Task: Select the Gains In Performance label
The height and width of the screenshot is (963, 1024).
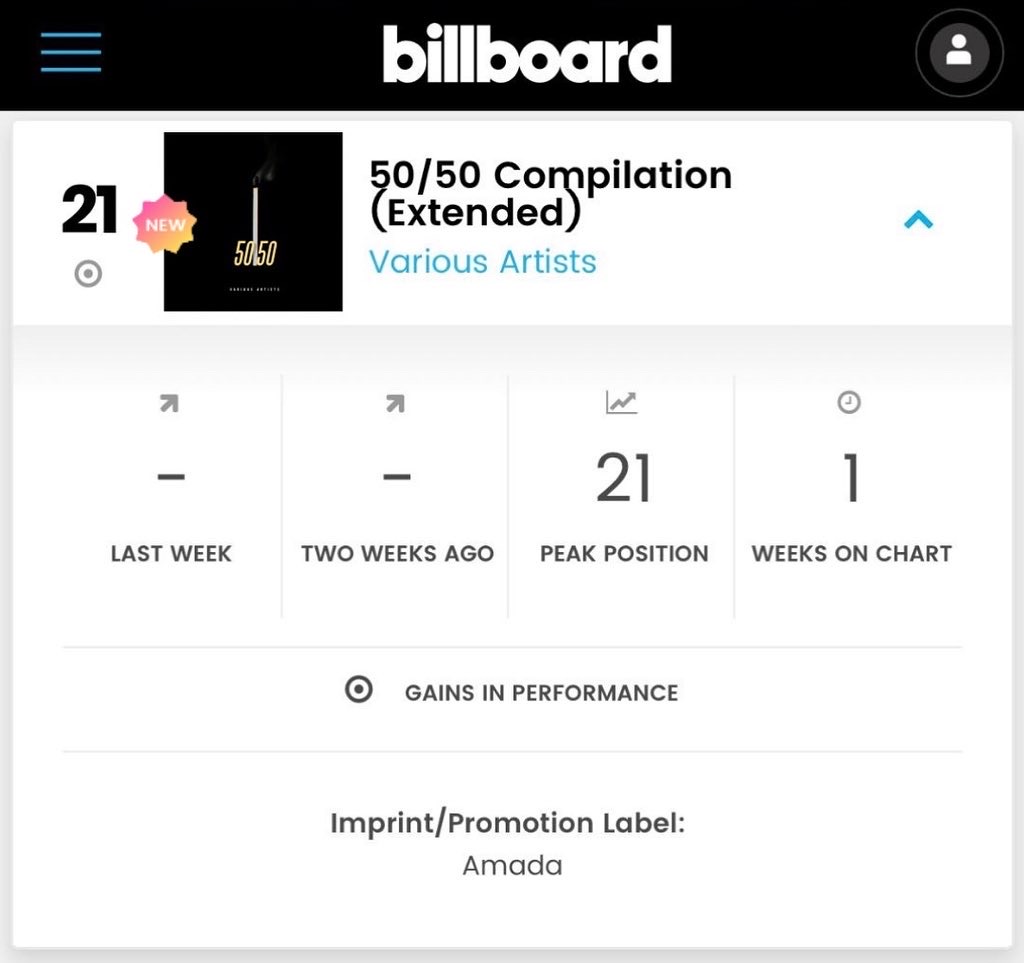Action: [541, 693]
